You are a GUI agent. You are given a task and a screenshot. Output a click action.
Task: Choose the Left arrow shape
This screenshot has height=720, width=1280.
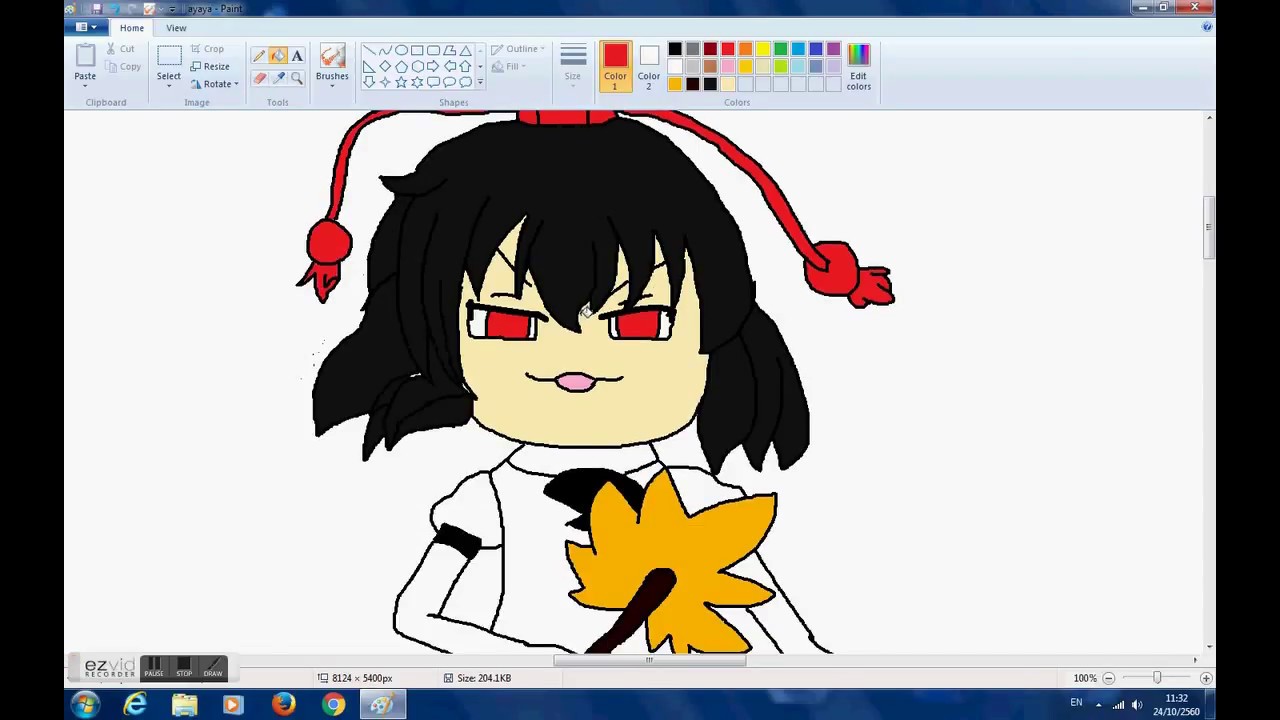[x=449, y=67]
